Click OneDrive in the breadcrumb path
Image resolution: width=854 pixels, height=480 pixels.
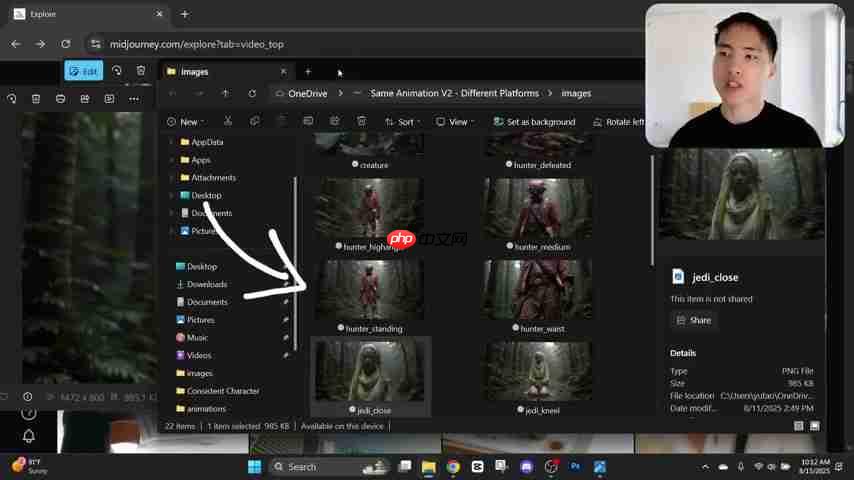tap(307, 94)
